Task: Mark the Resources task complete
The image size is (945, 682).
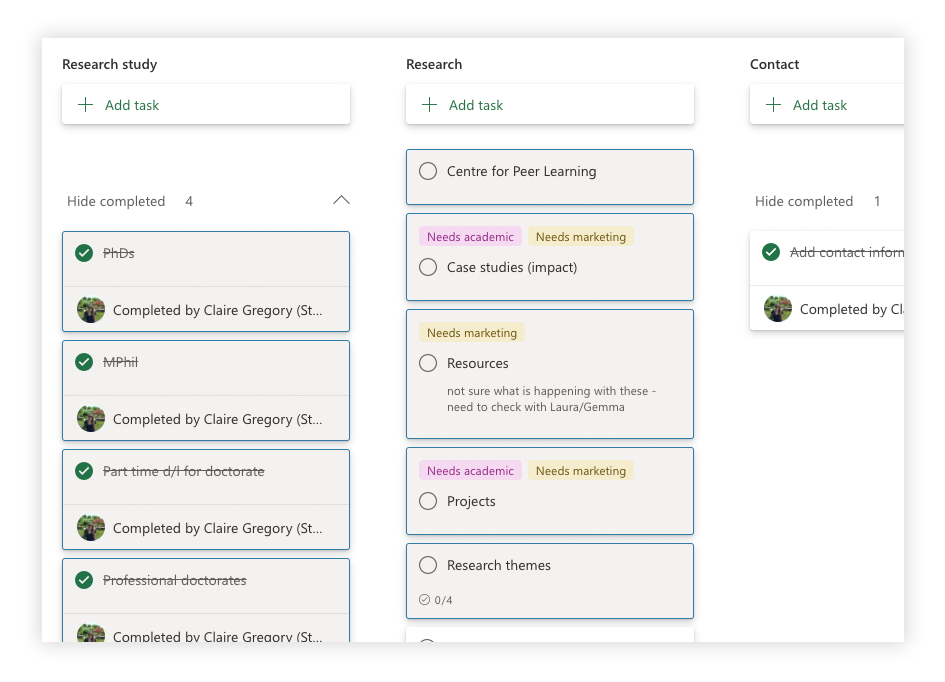Action: point(428,363)
